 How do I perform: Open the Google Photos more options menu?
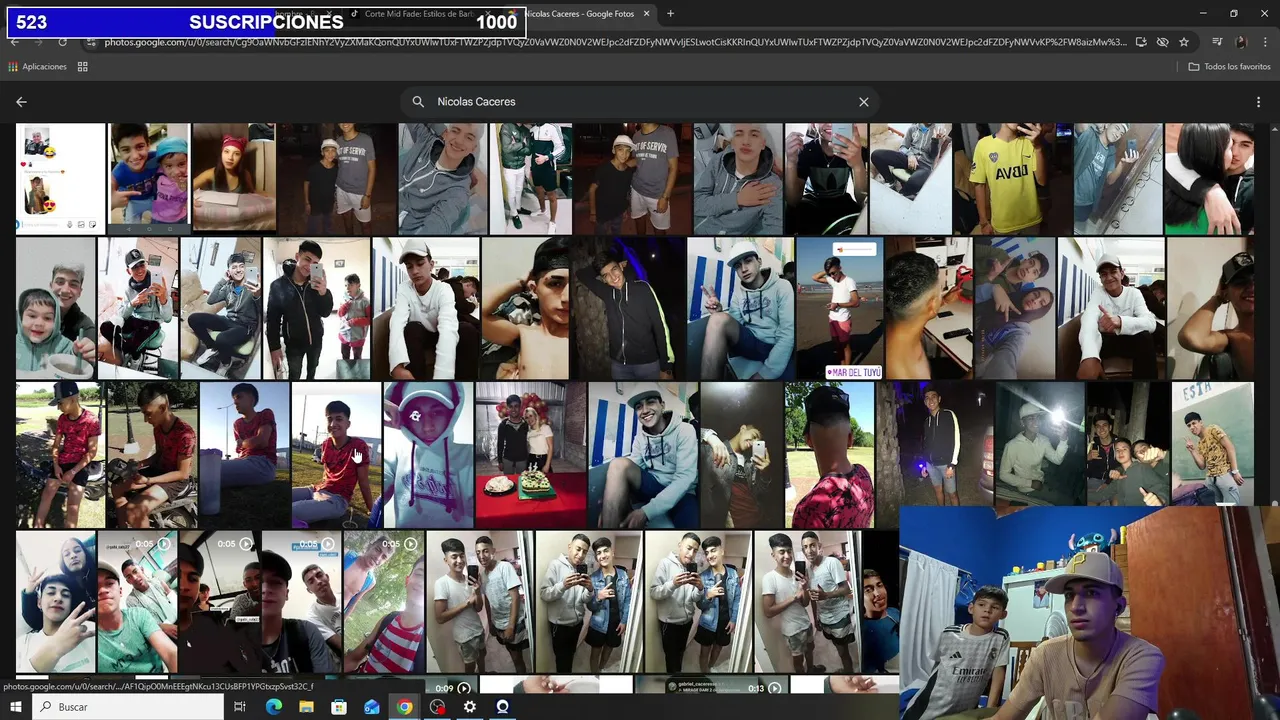click(x=1258, y=102)
